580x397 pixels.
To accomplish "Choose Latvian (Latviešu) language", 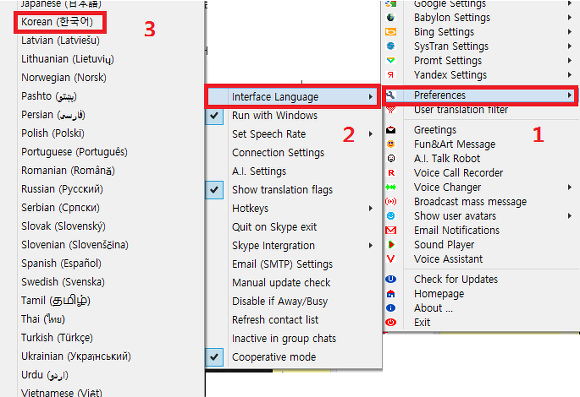I will pyautogui.click(x=60, y=40).
